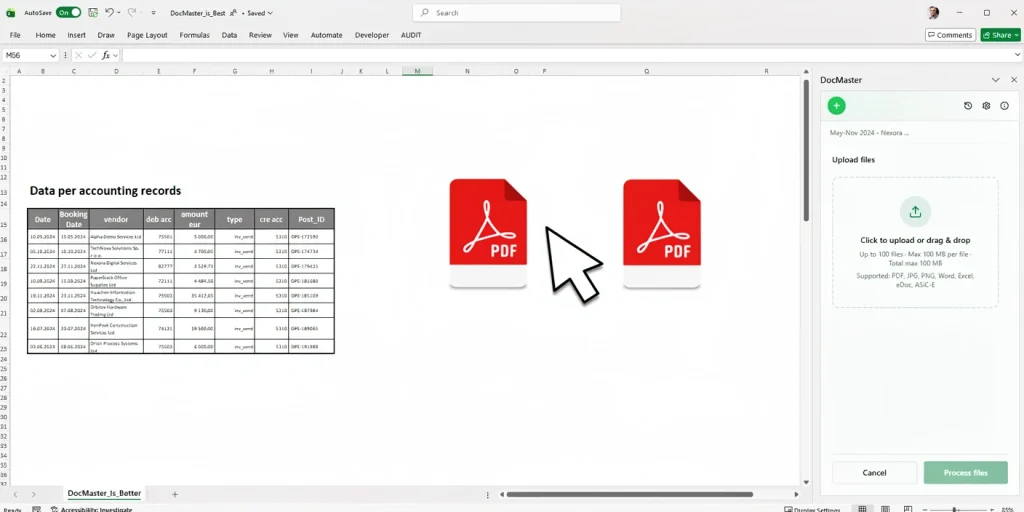Expand the Undo history dropdown arrow
This screenshot has width=1024, height=512.
click(119, 12)
